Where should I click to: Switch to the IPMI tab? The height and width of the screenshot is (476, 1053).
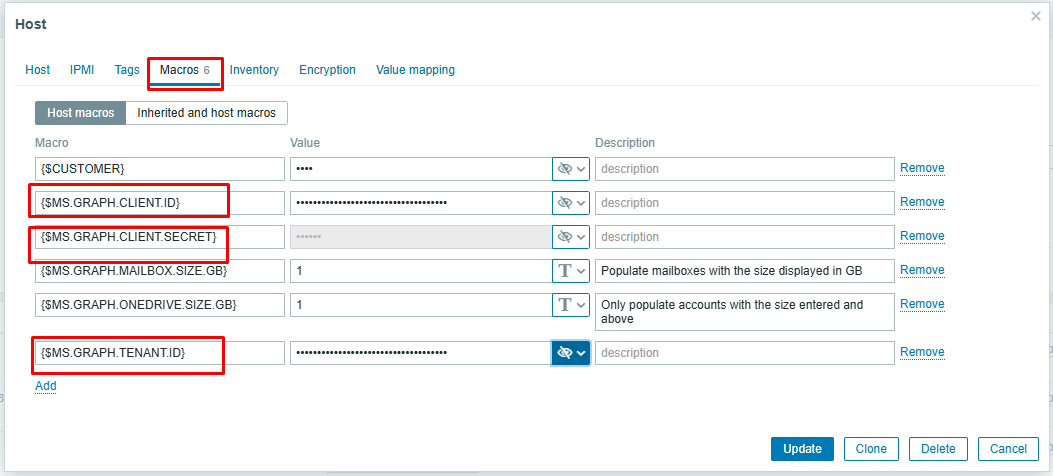pos(82,70)
